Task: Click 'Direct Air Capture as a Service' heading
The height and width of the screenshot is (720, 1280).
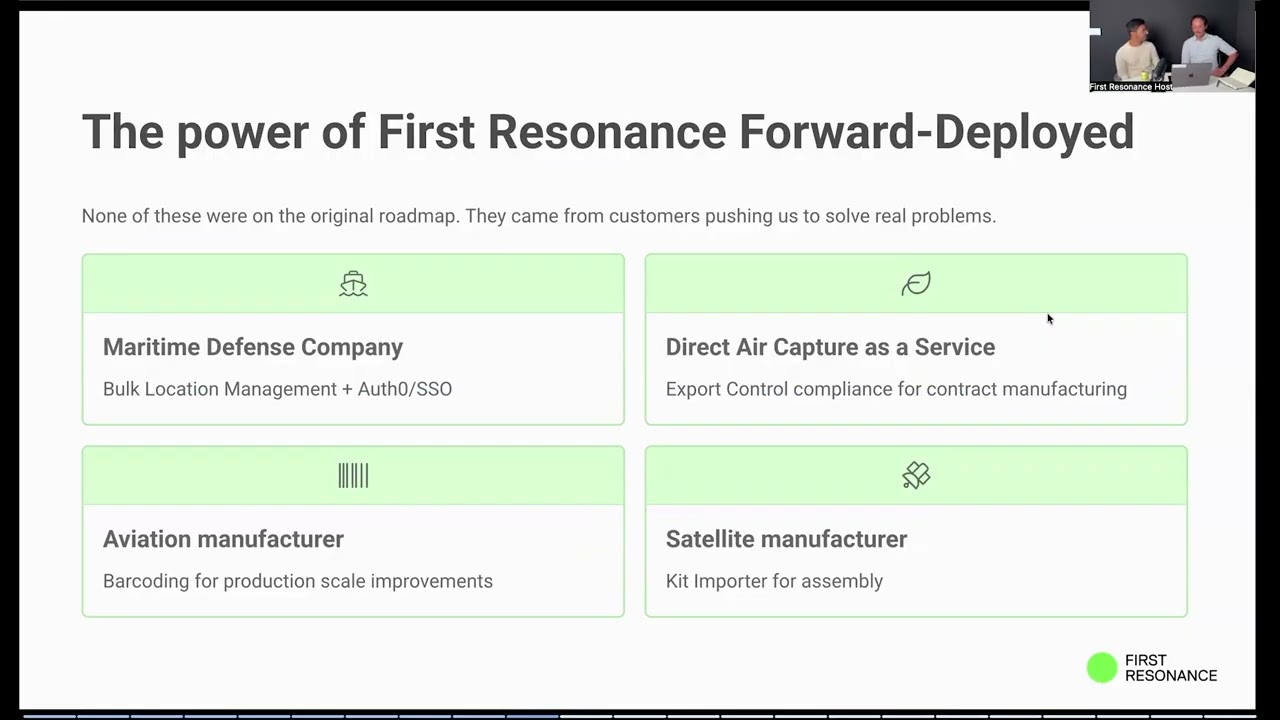Action: tap(830, 347)
